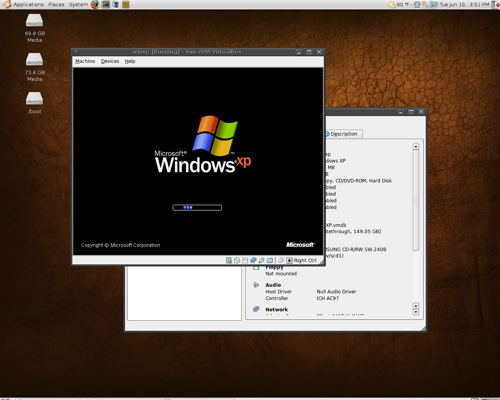Click the shared folders status icon

click(x=270, y=260)
